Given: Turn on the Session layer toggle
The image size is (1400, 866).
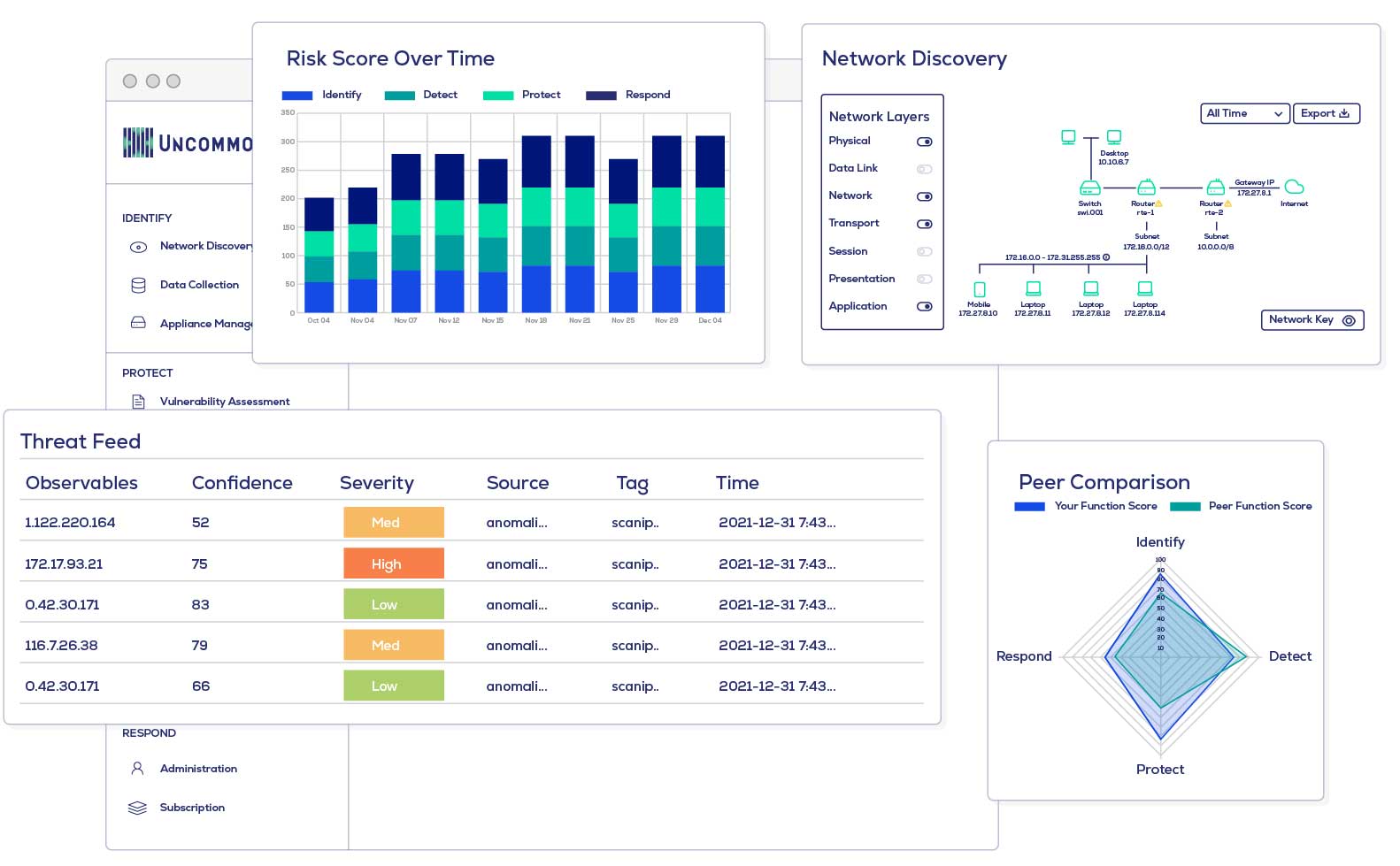Looking at the screenshot, I should (924, 252).
